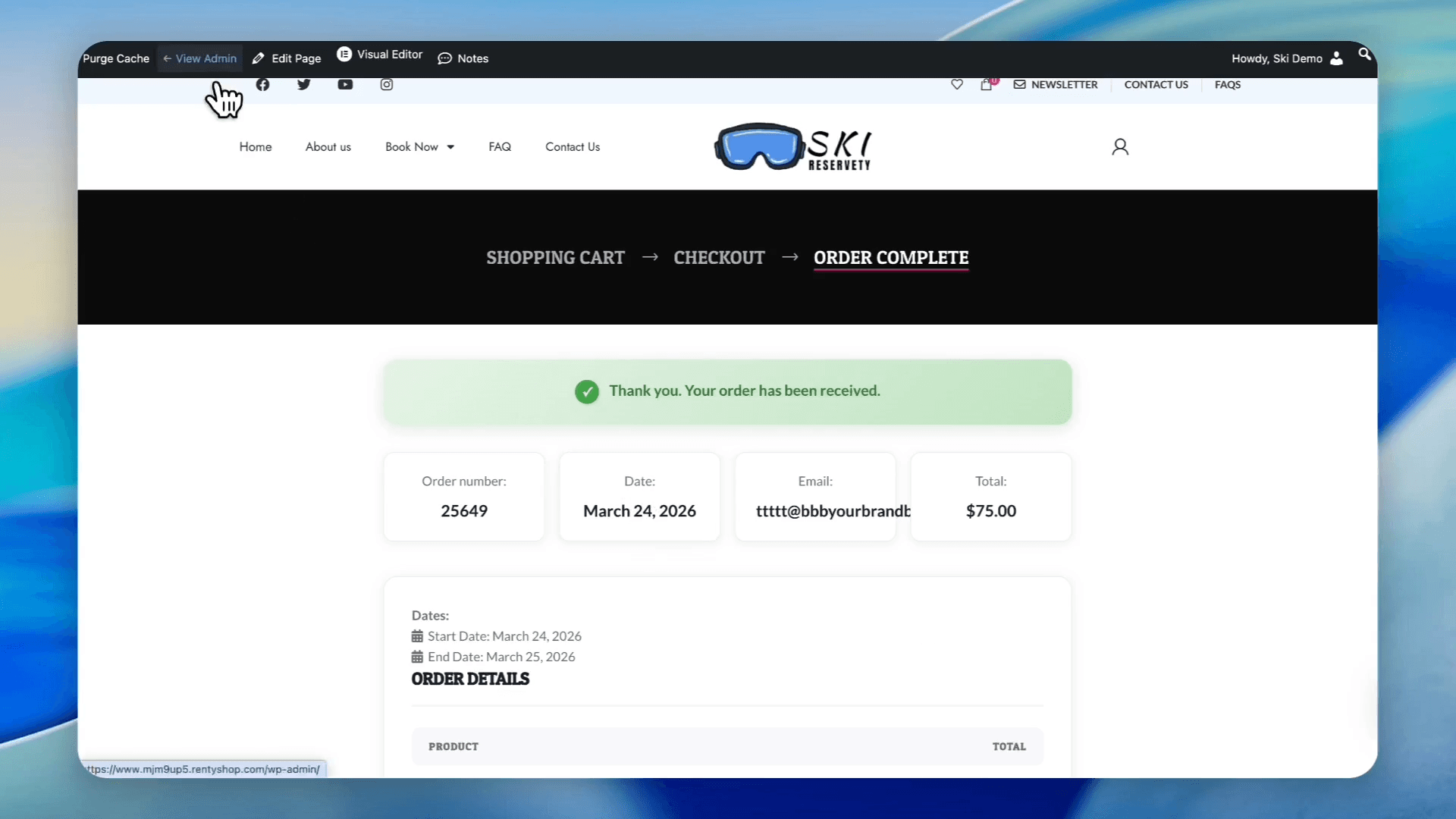Click FAQS top bar link
Screen dimensions: 1456x819
tap(1228, 84)
